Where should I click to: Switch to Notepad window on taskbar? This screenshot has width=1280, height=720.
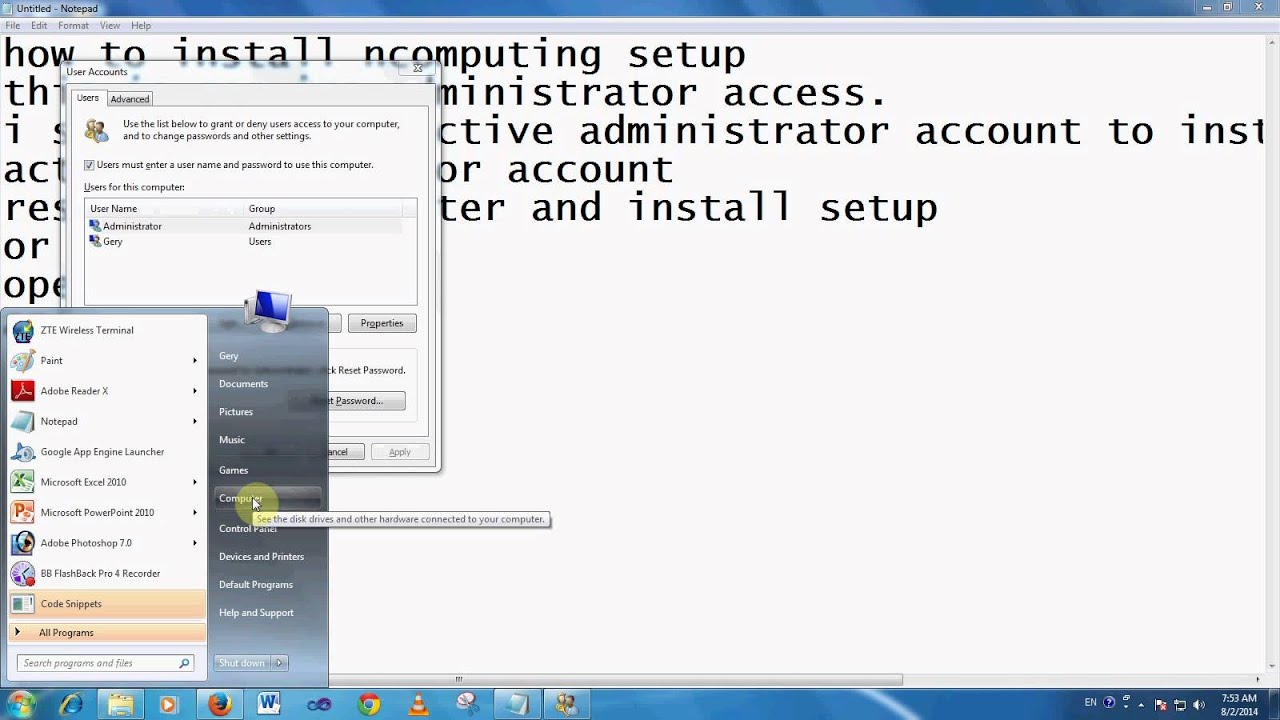pyautogui.click(x=517, y=704)
